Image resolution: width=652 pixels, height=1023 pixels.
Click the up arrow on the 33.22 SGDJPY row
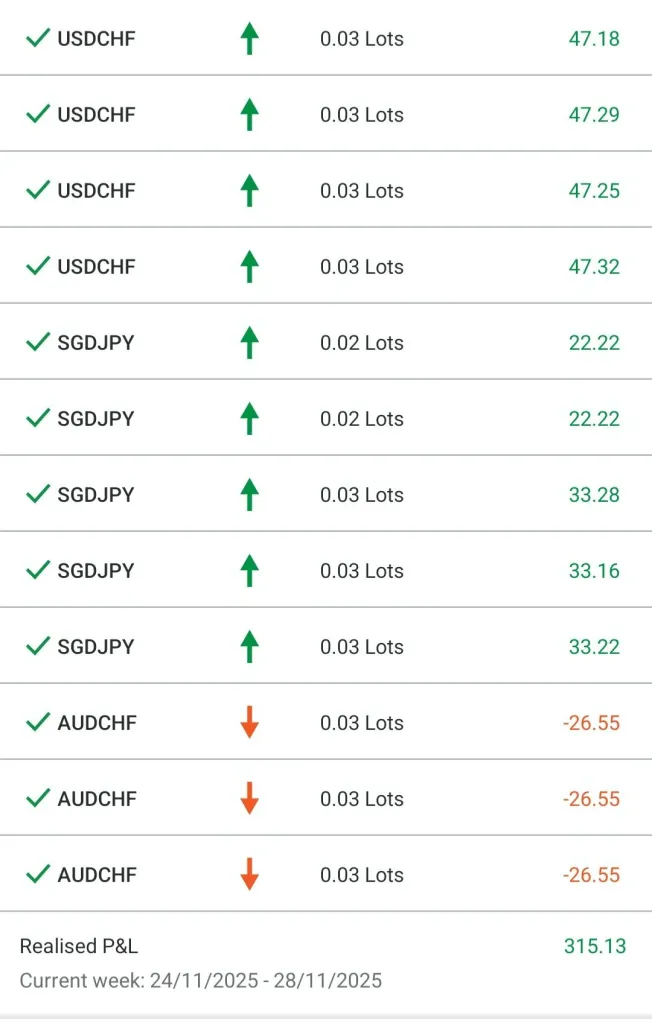point(250,647)
